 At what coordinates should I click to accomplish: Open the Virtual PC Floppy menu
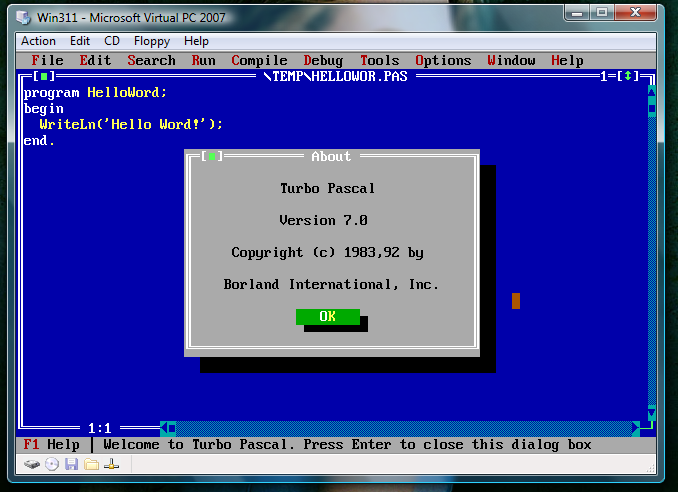point(152,41)
